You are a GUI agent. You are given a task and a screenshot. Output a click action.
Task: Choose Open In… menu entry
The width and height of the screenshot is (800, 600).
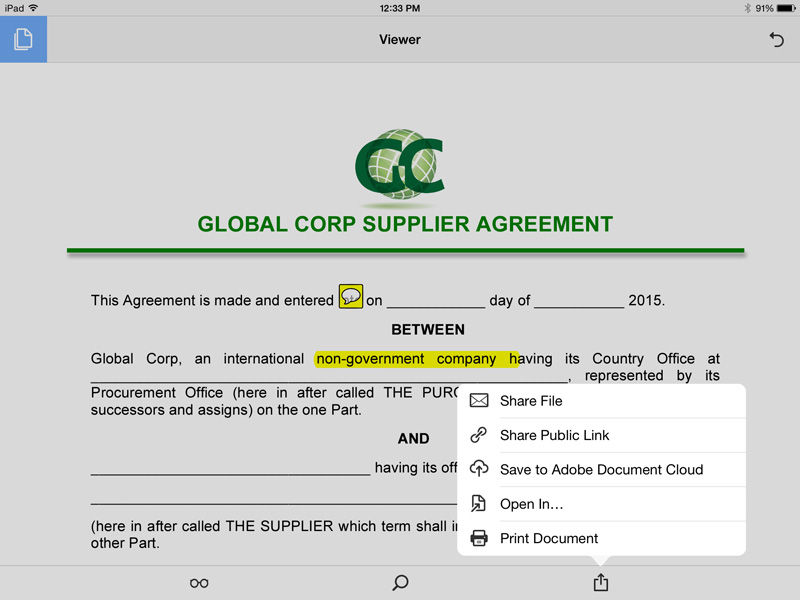(x=602, y=504)
